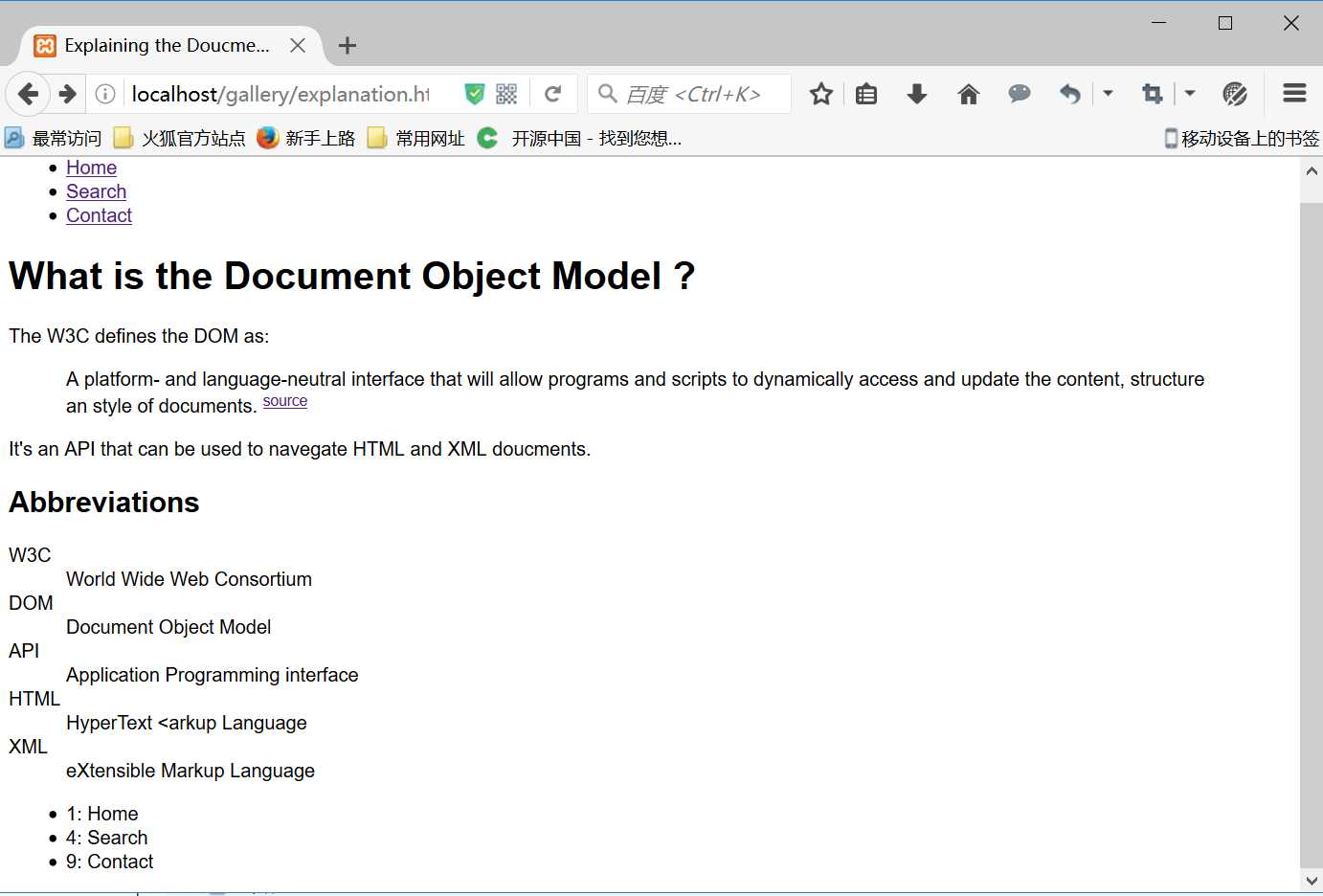Viewport: 1323px width, 896px height.
Task: Click the API abbreviation term
Action: click(x=24, y=651)
